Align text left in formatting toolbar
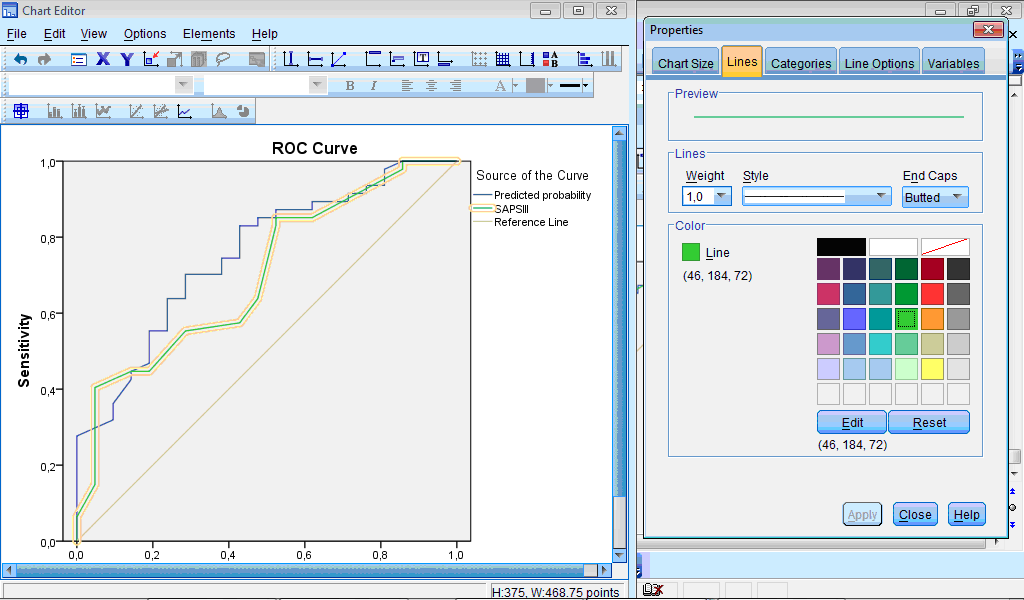 pos(407,86)
